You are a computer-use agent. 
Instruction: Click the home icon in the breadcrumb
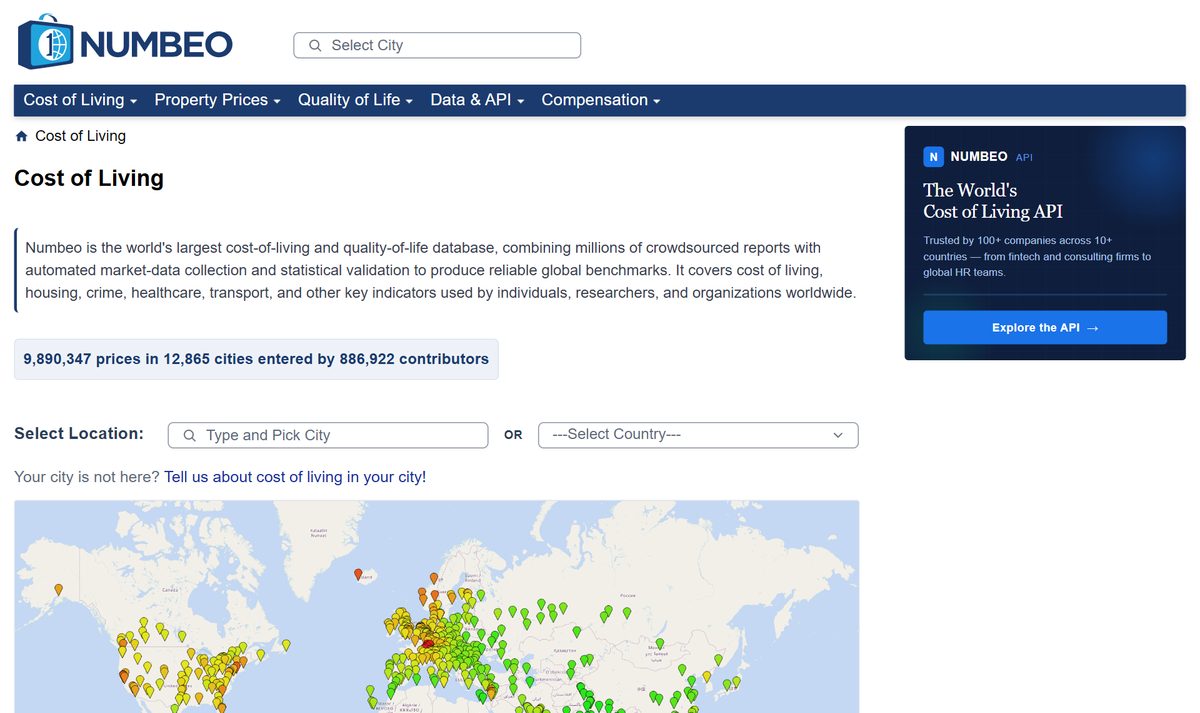click(x=22, y=136)
